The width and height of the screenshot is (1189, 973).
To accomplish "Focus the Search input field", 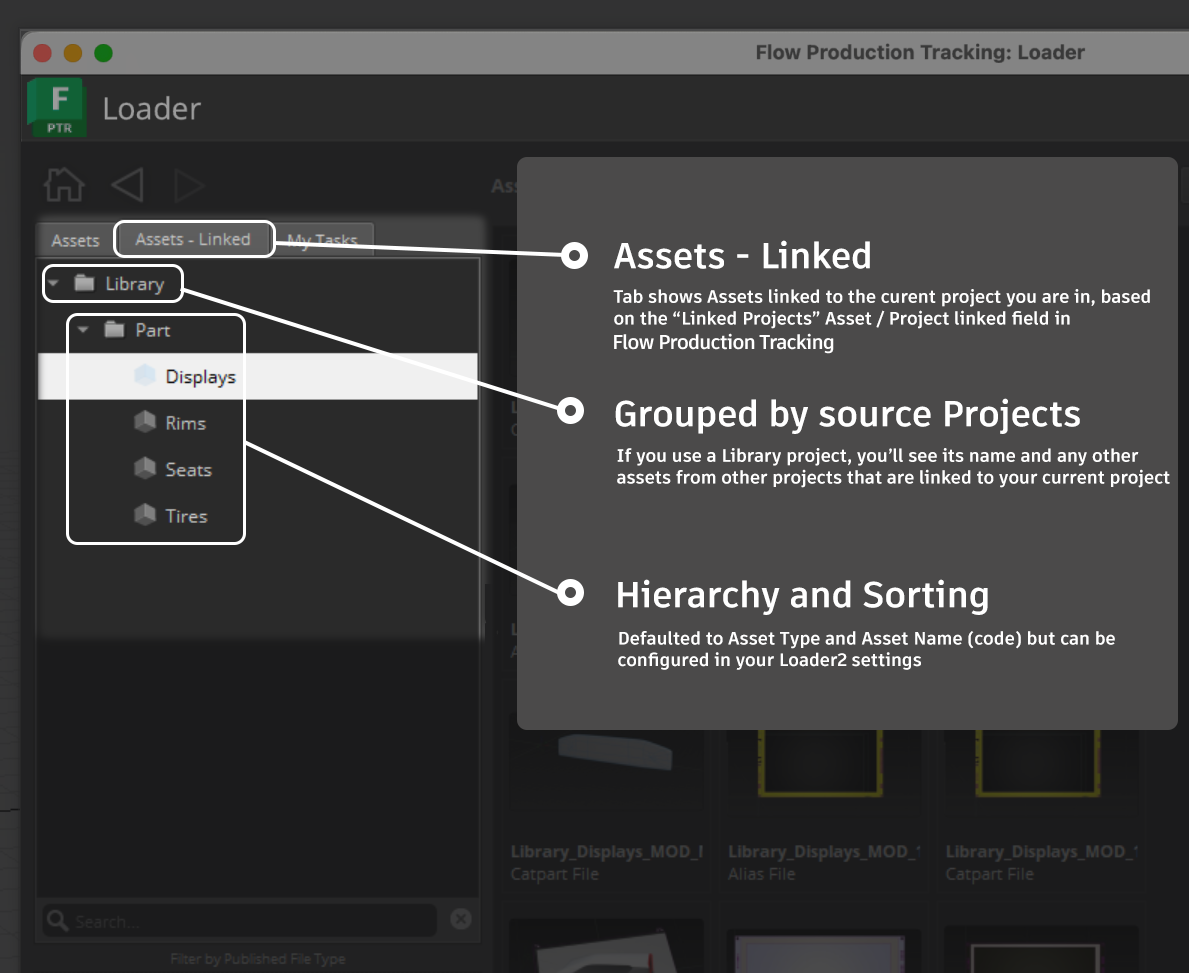I will coord(240,921).
